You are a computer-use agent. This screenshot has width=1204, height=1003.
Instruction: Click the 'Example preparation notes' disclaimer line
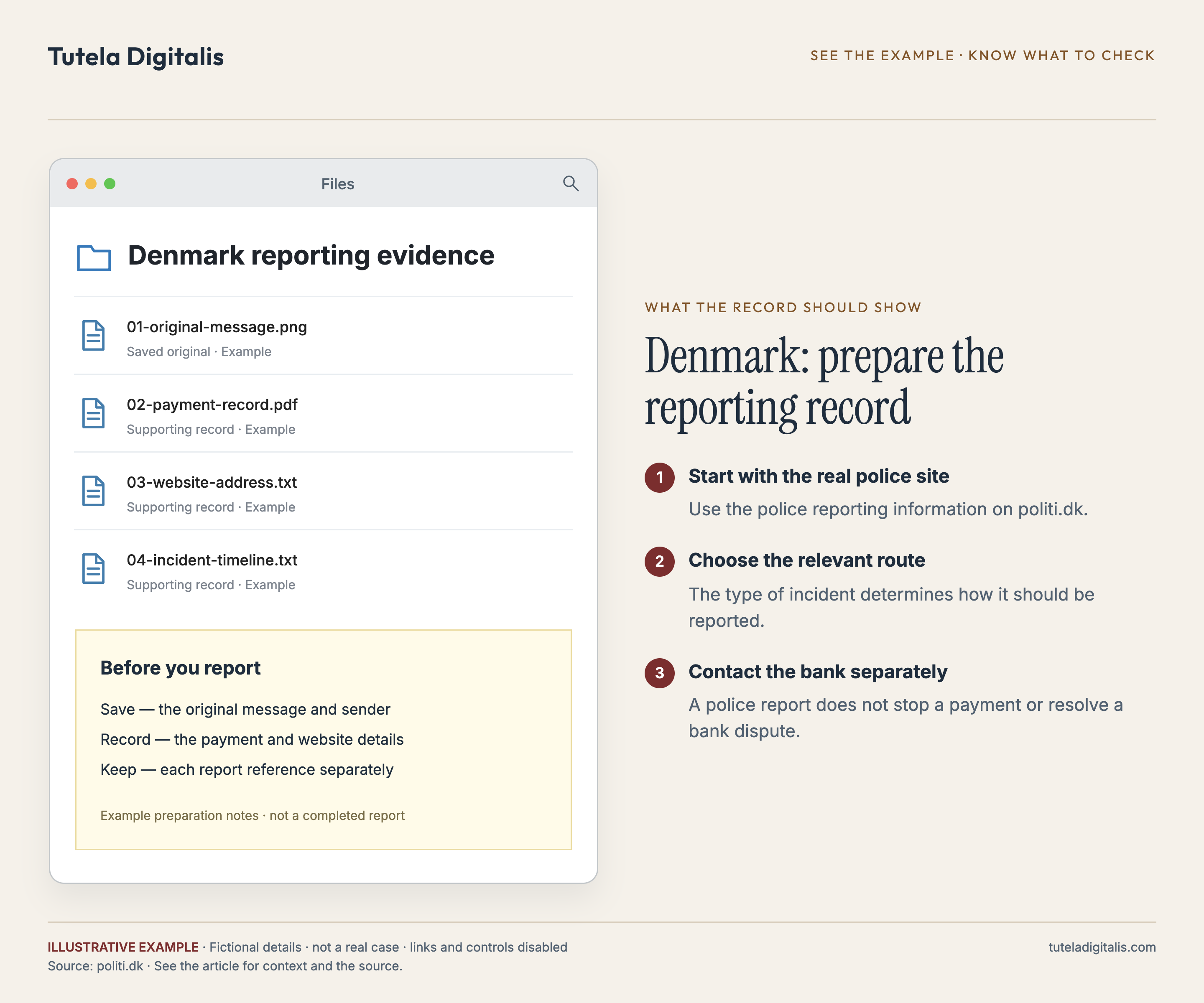252,816
